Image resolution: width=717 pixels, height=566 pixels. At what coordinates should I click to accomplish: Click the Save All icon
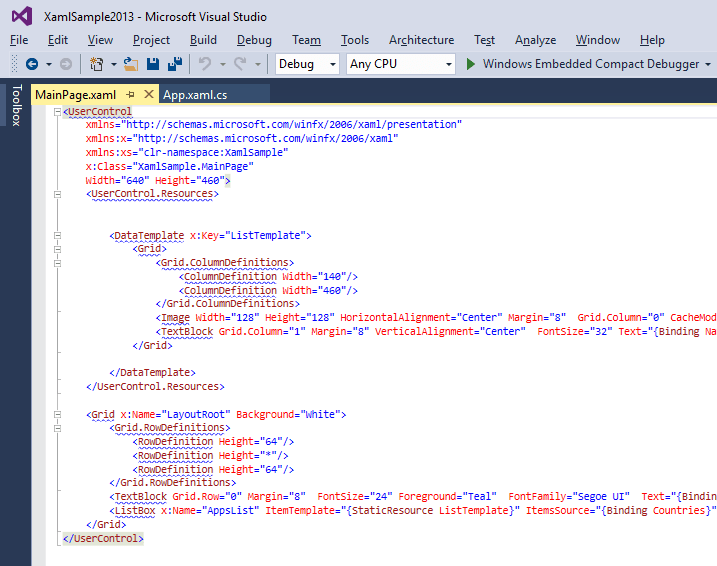click(175, 64)
